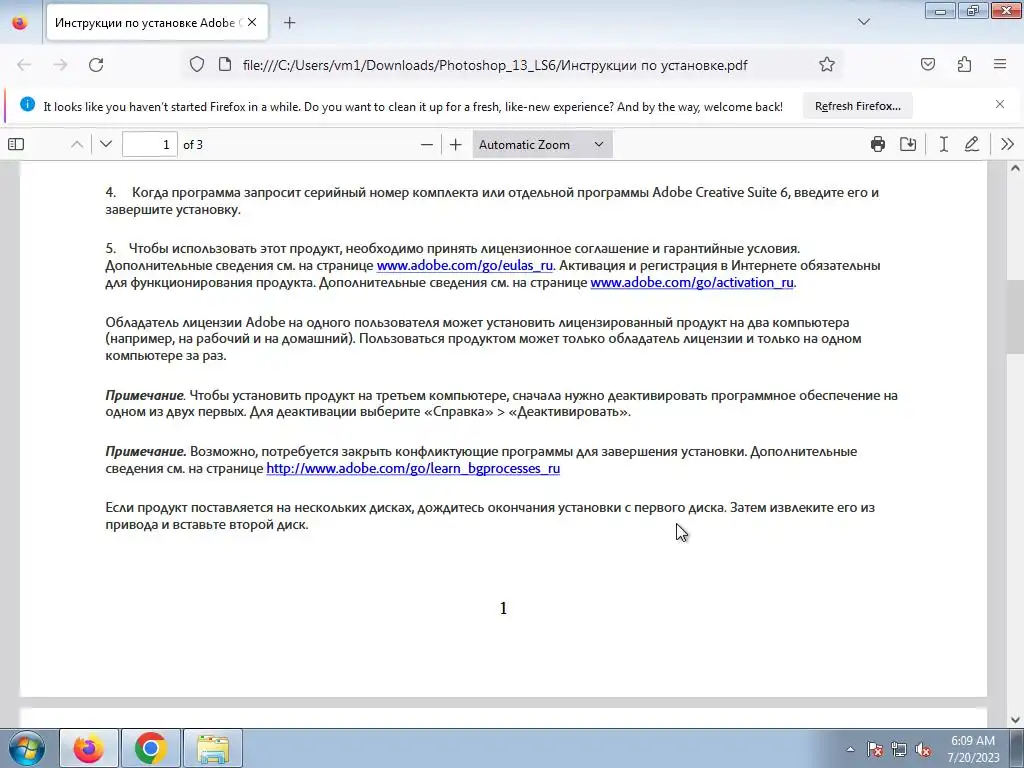Bookmark this page with star icon
This screenshot has height=768, width=1024.
point(827,65)
